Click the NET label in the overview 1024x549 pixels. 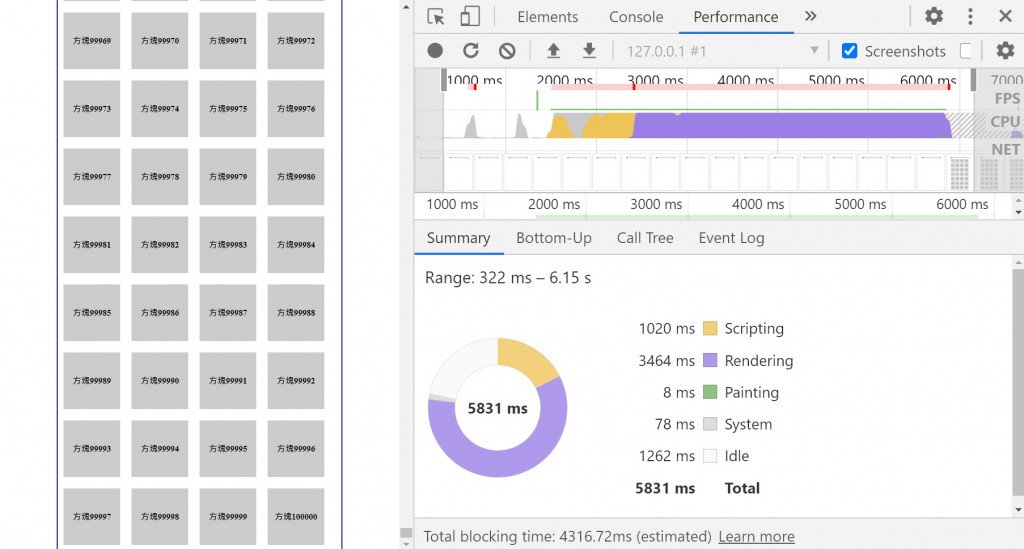coord(1006,149)
